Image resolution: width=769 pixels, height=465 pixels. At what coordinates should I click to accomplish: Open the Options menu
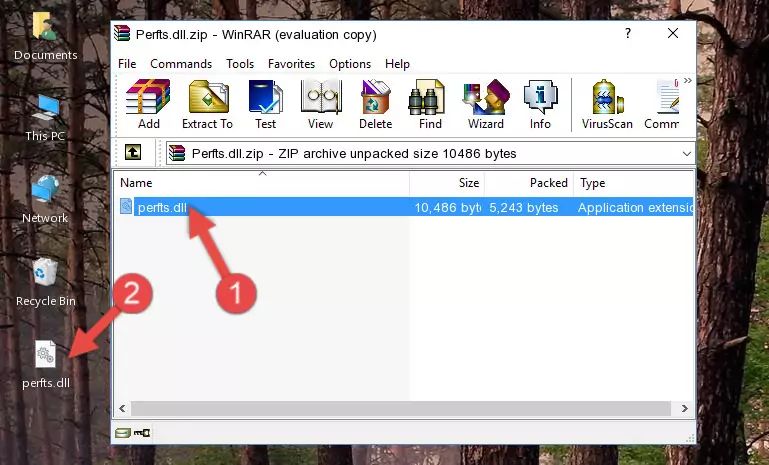click(350, 64)
